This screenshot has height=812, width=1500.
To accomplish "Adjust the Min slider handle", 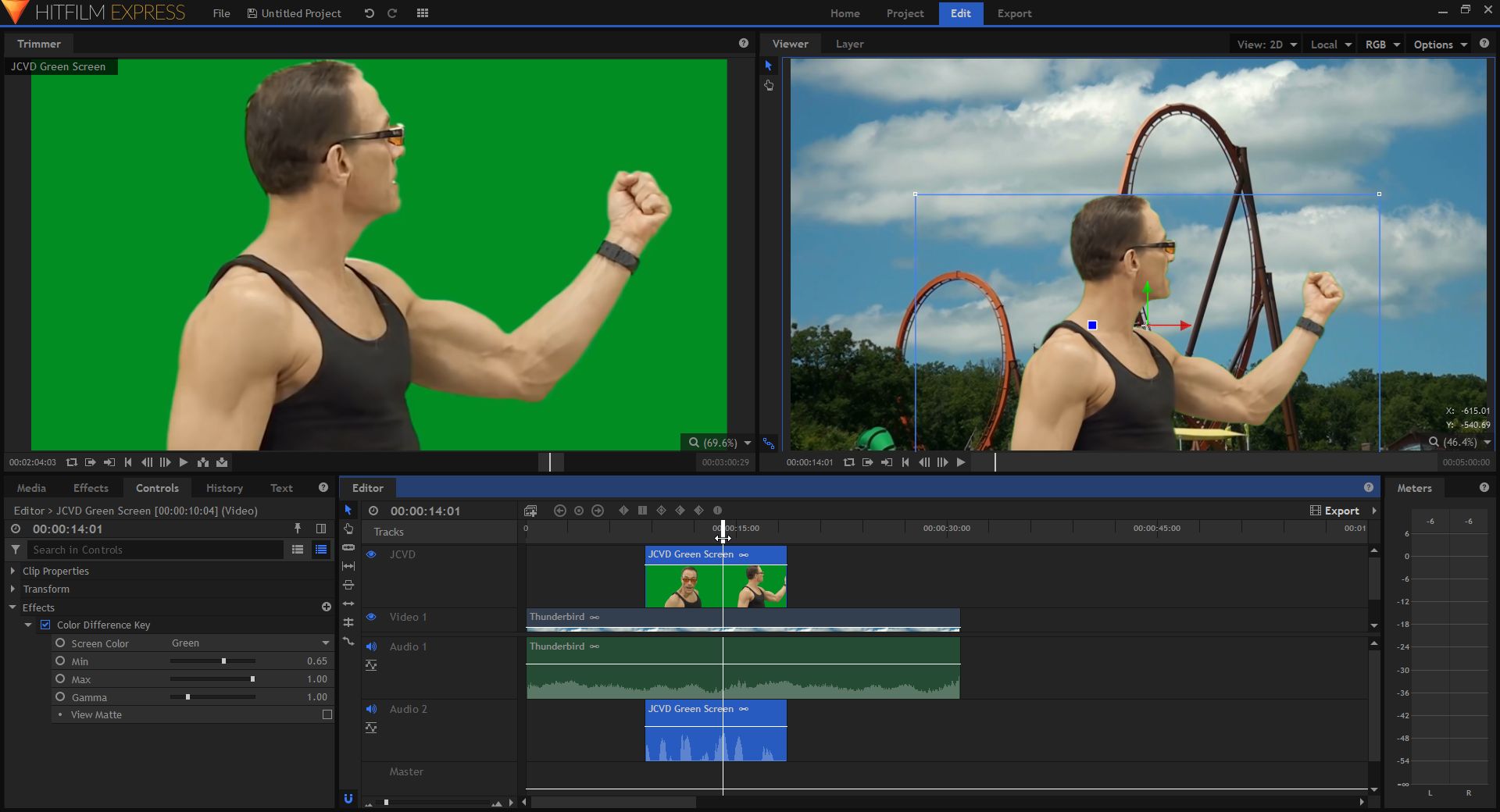I will tap(223, 661).
